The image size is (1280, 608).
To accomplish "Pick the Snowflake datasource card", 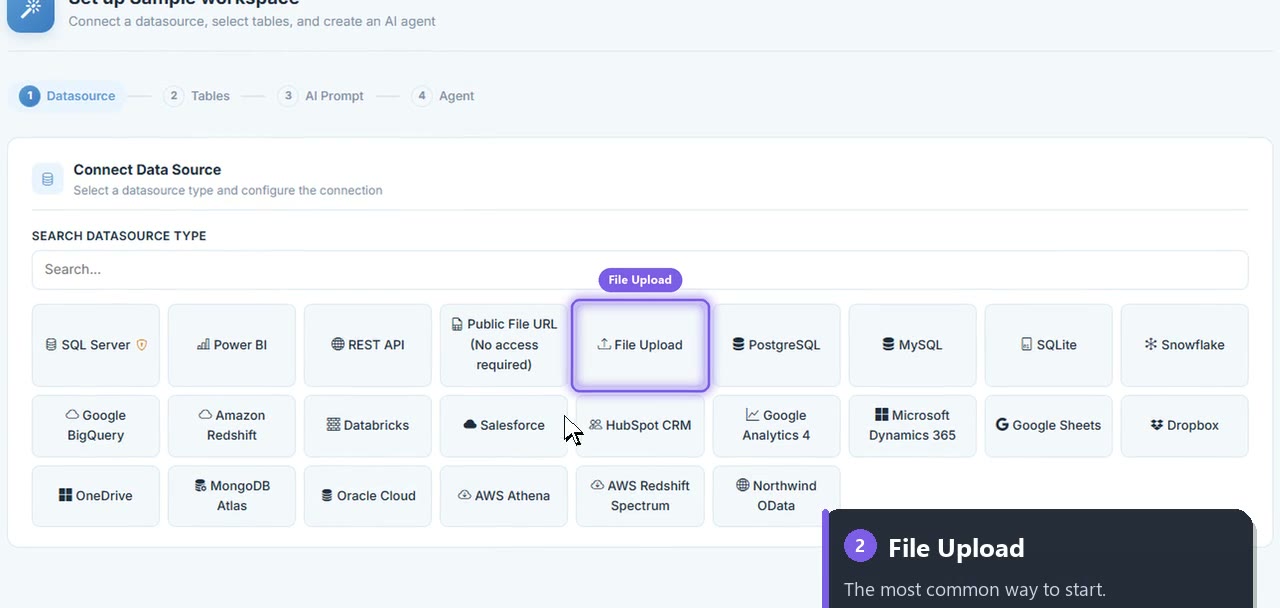I will [1184, 345].
